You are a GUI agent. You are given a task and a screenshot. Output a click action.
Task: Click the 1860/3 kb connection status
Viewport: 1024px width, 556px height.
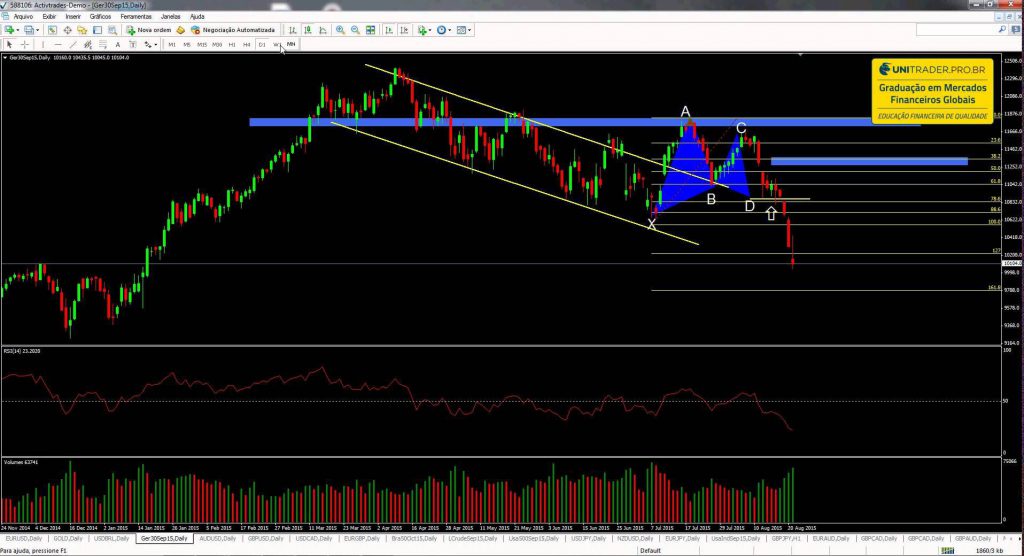[x=989, y=551]
